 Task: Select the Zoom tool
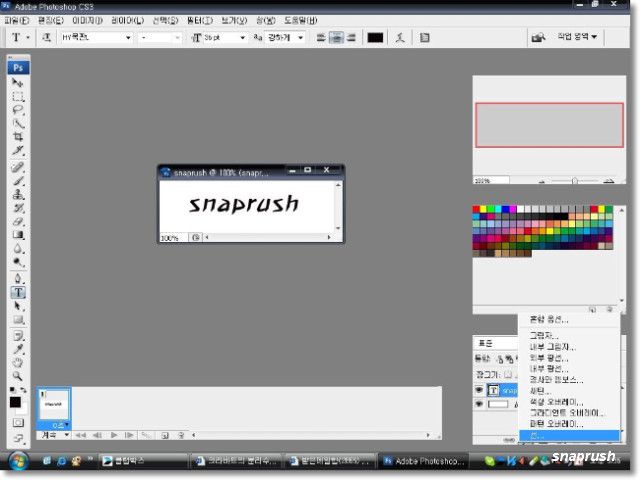pyautogui.click(x=18, y=376)
